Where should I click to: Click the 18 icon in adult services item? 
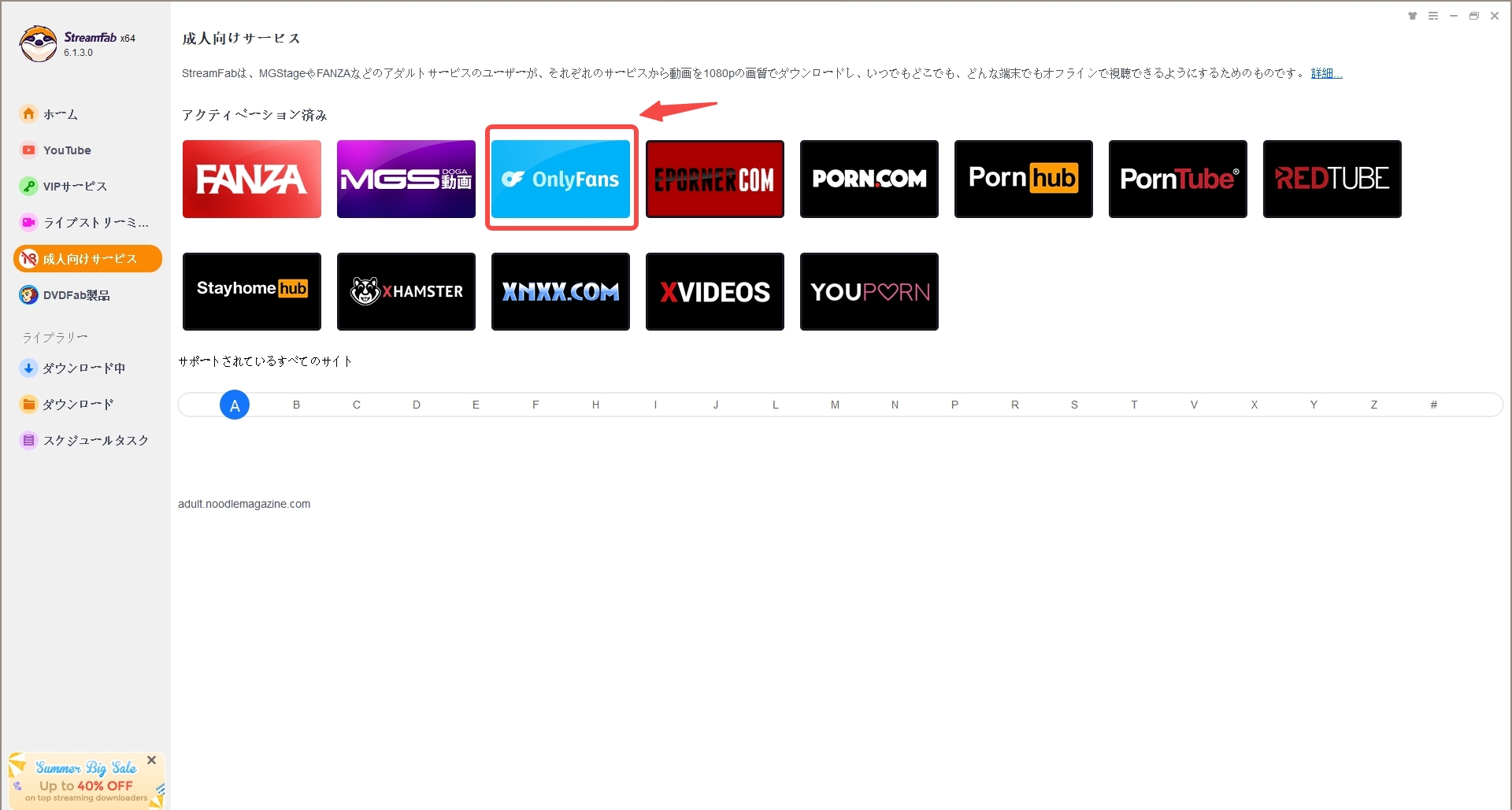point(28,259)
